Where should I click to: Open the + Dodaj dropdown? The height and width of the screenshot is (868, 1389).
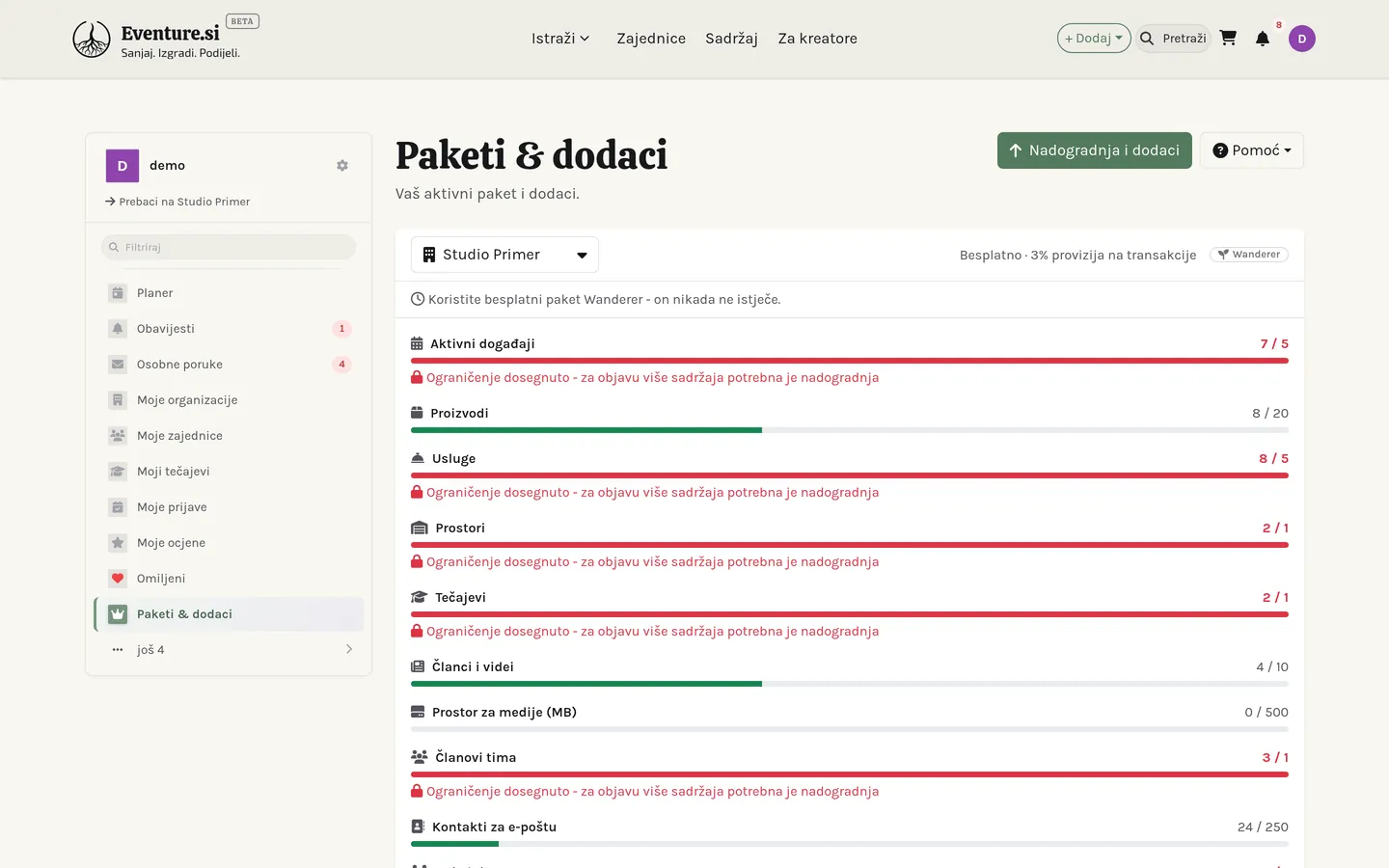tap(1094, 39)
